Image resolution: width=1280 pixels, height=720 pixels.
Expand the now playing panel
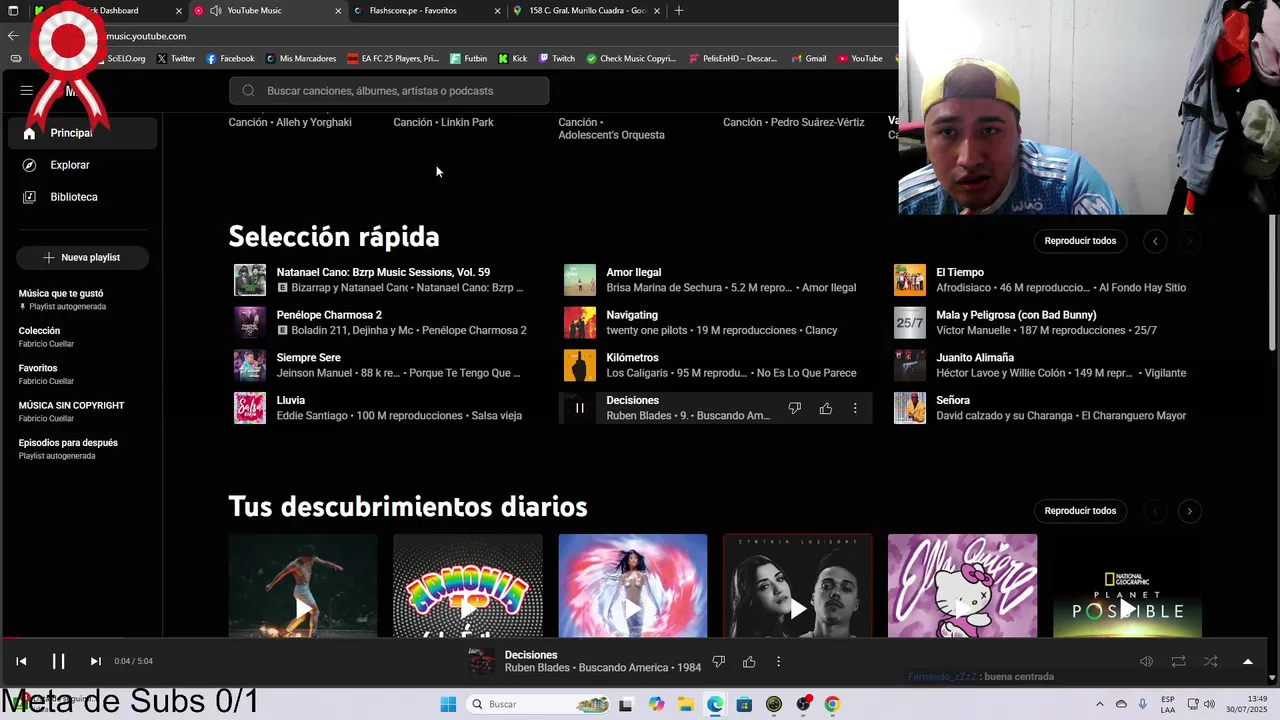pos(1247,661)
